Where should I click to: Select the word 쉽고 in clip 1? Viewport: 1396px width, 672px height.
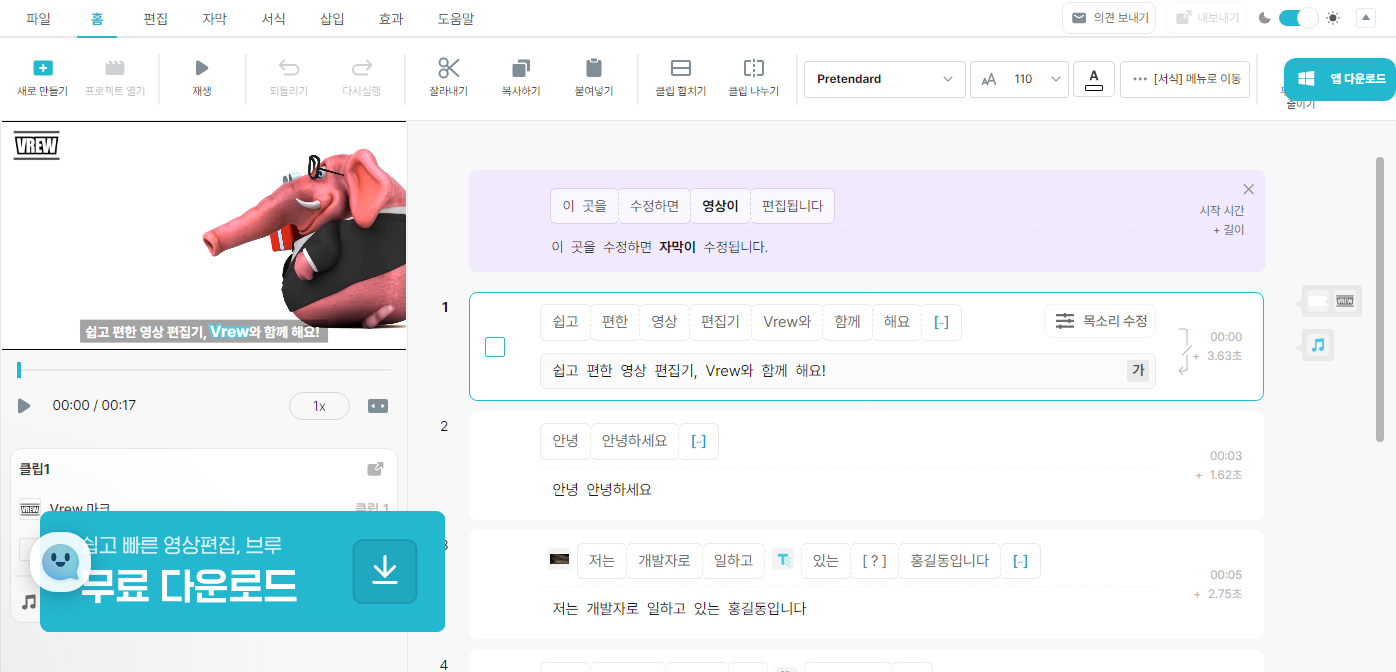pos(565,322)
